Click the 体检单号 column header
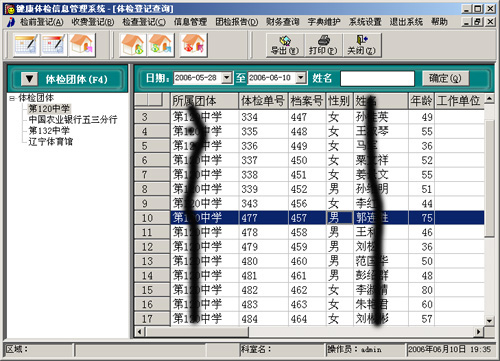Image resolution: width=500 pixels, height=361 pixels. [263, 101]
